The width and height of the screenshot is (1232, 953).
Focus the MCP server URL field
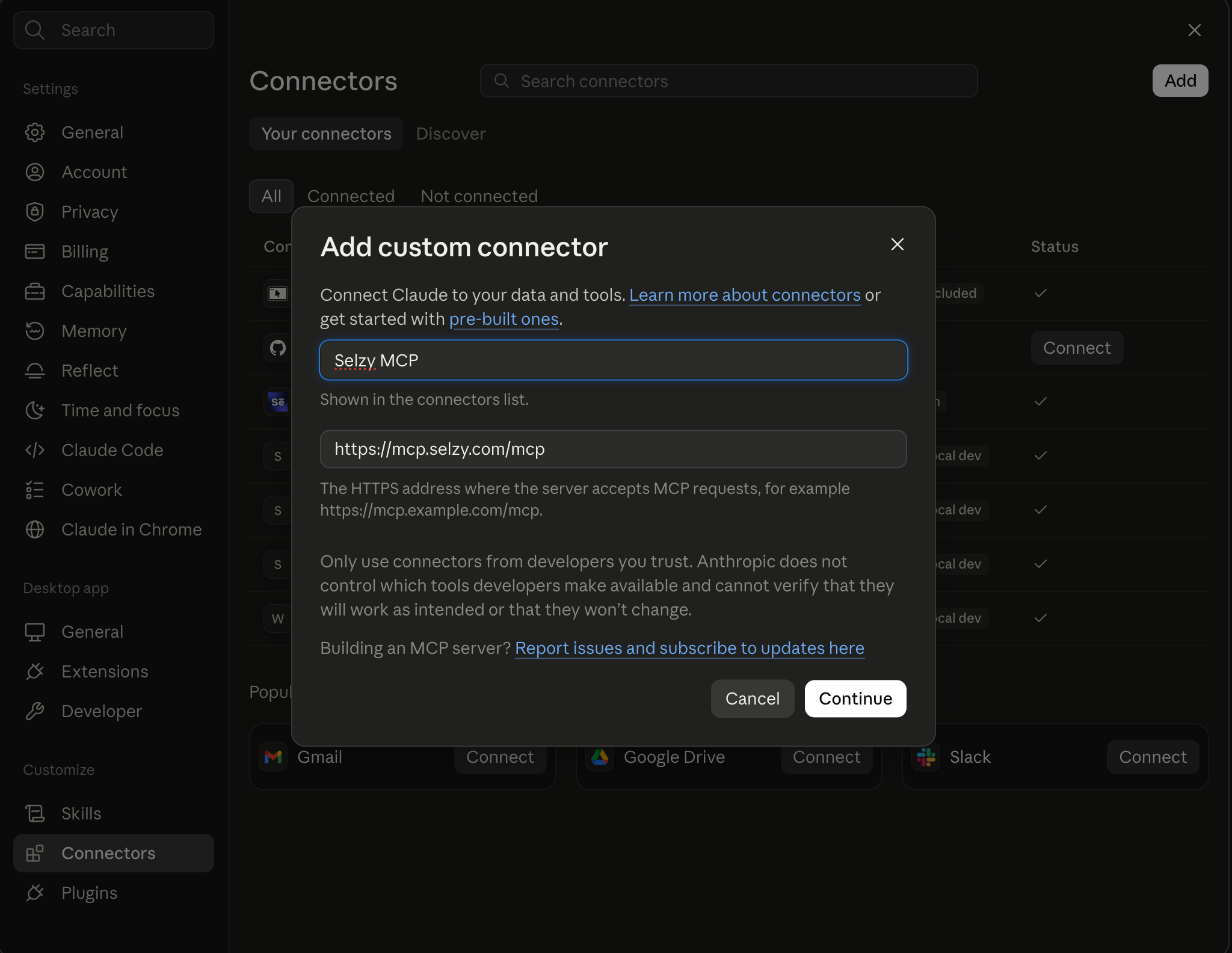[614, 449]
